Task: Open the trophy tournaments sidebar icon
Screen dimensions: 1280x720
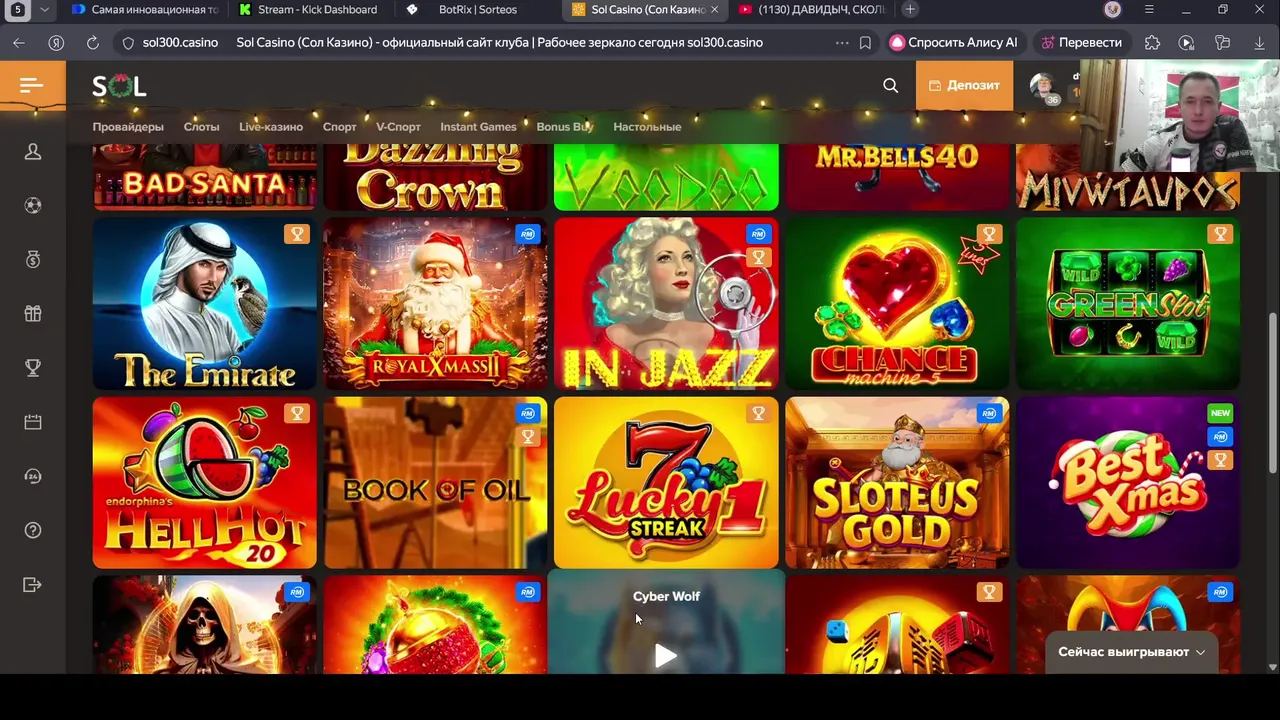Action: [x=33, y=367]
